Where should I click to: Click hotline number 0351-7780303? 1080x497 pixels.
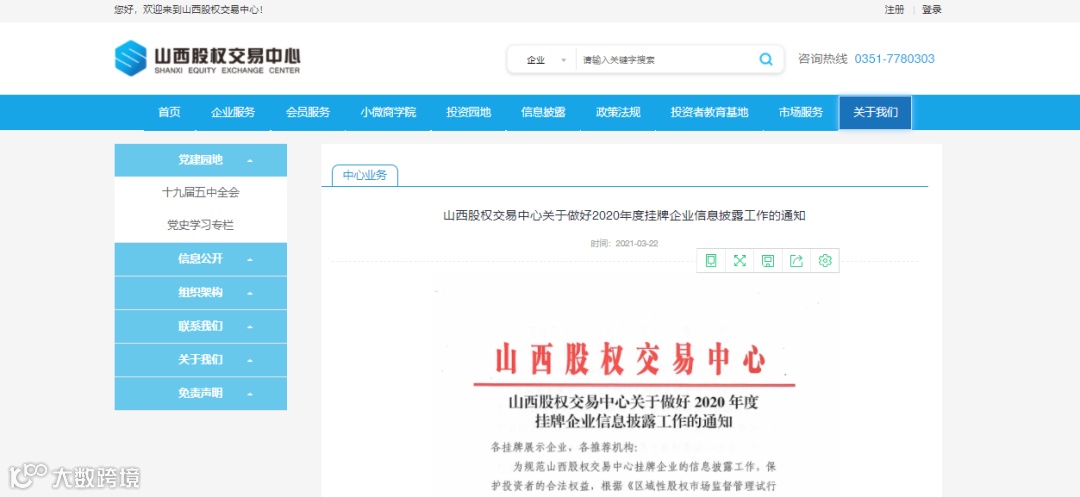coord(895,59)
